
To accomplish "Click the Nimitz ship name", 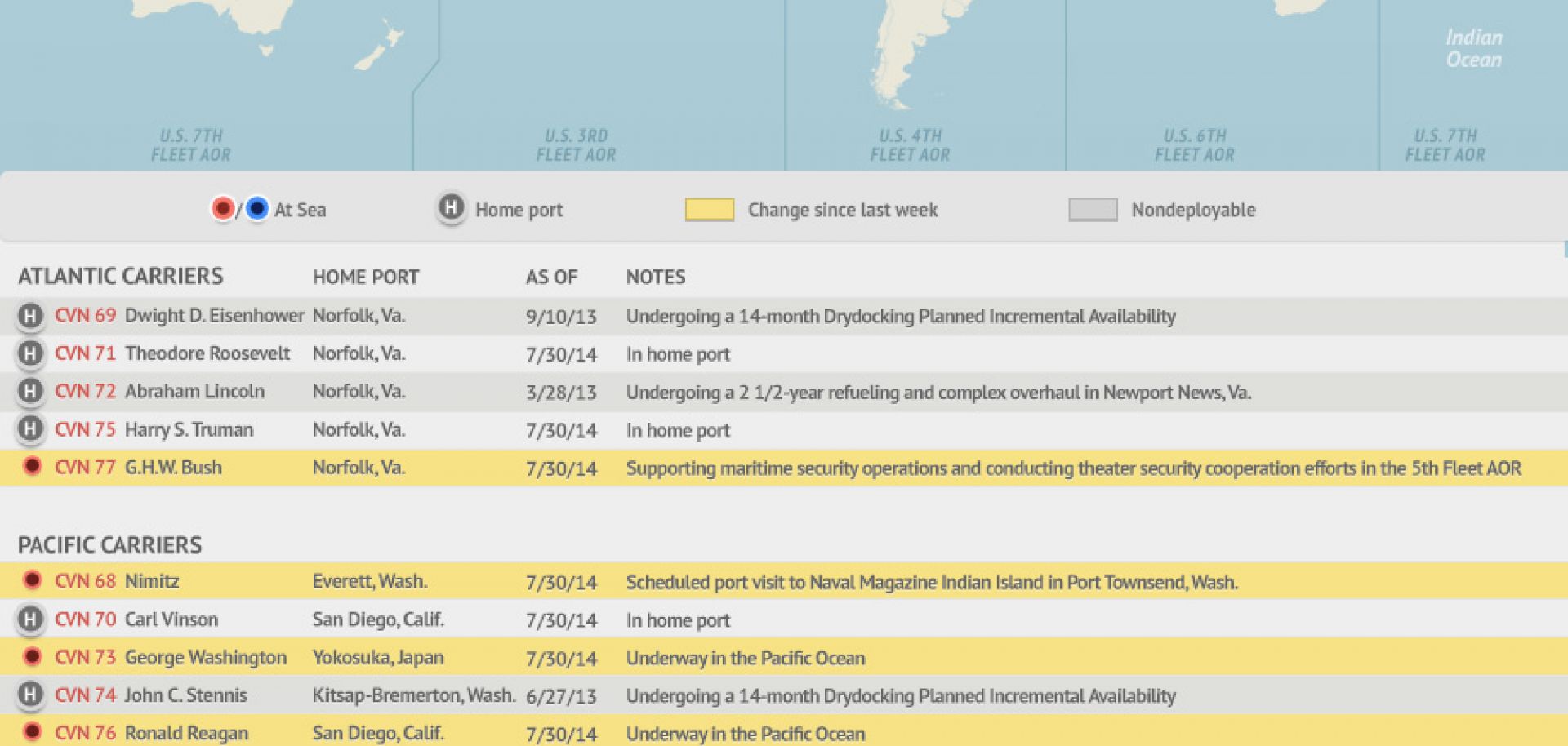I will [x=152, y=581].
